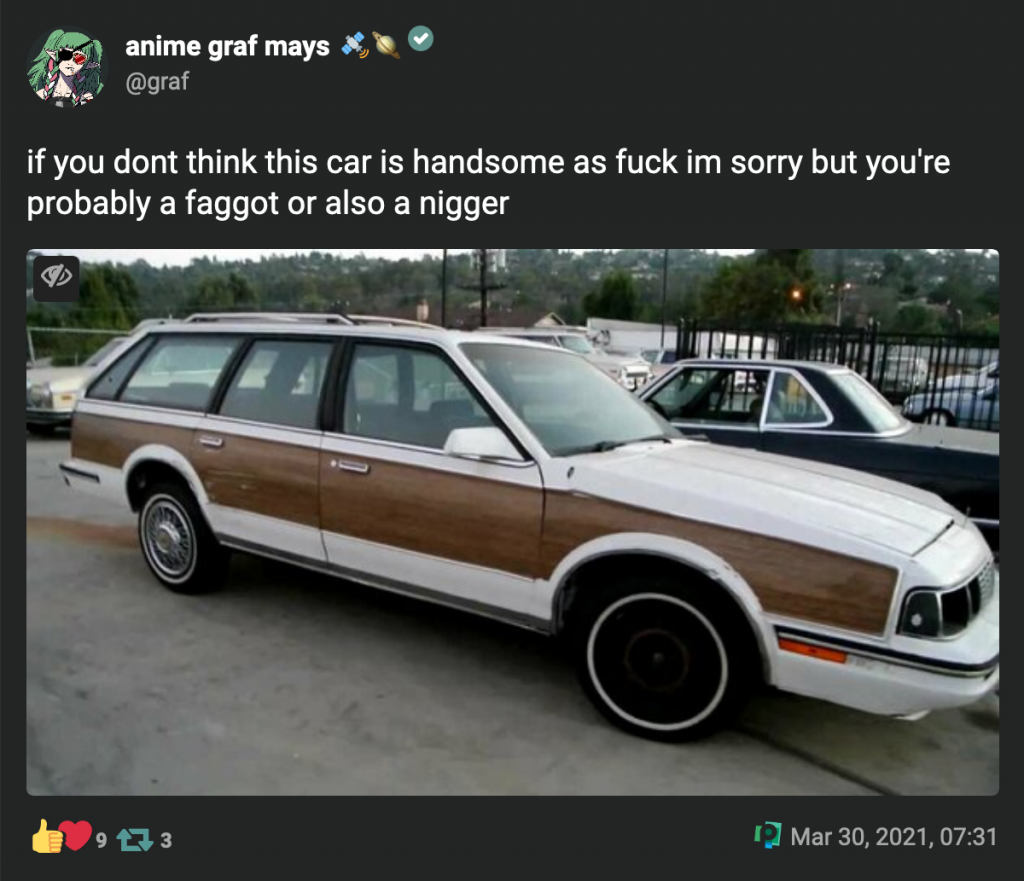Click the satellite emoji beside the display name

354,44
